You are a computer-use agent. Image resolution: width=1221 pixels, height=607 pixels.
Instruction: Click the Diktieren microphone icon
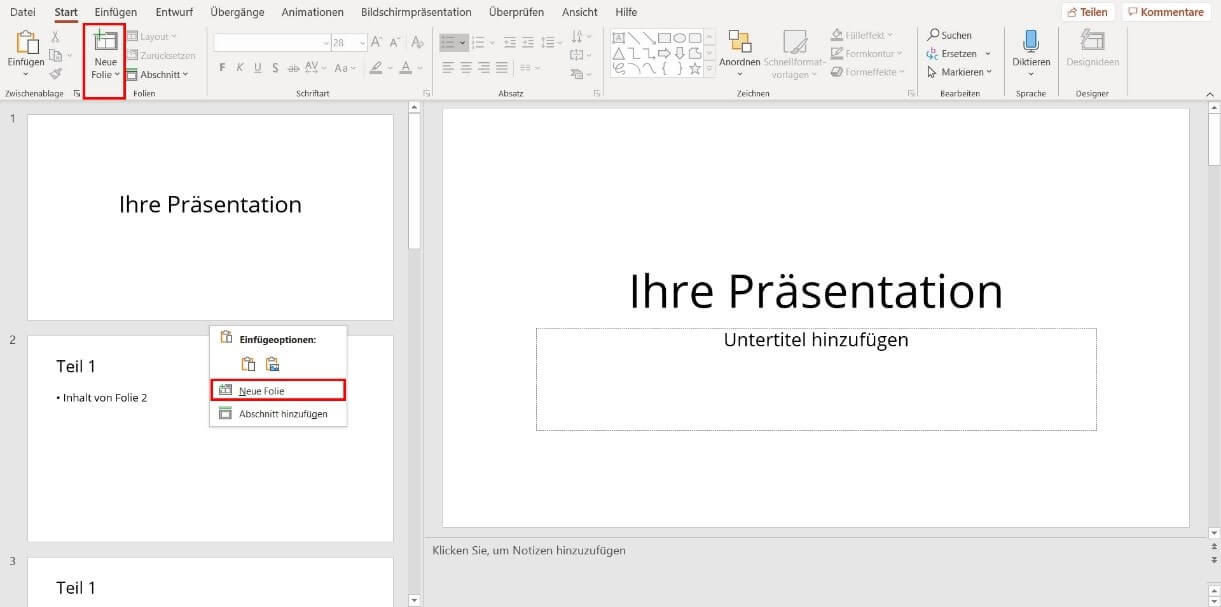(1031, 41)
